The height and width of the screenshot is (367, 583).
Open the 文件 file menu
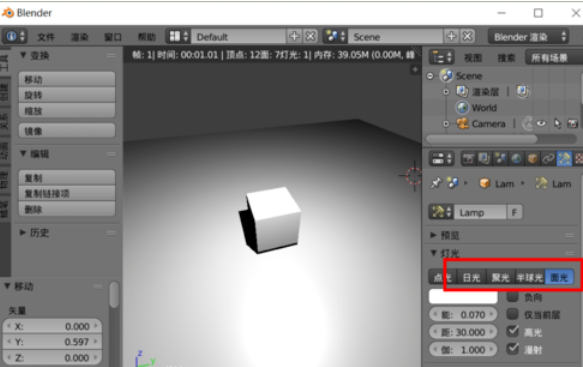coord(46,37)
